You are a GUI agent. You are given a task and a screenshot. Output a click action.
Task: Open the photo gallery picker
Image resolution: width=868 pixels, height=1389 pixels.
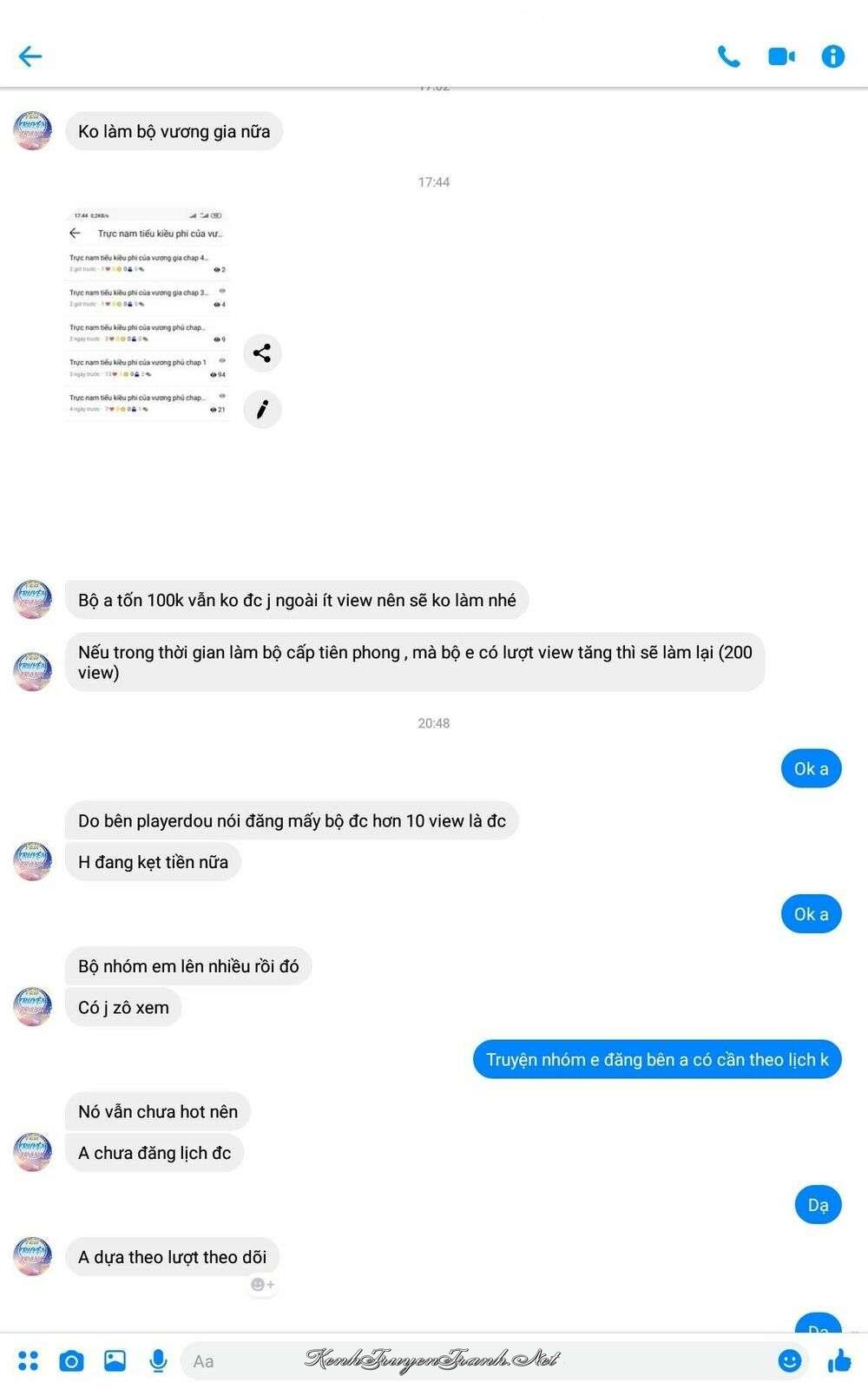tap(115, 1360)
